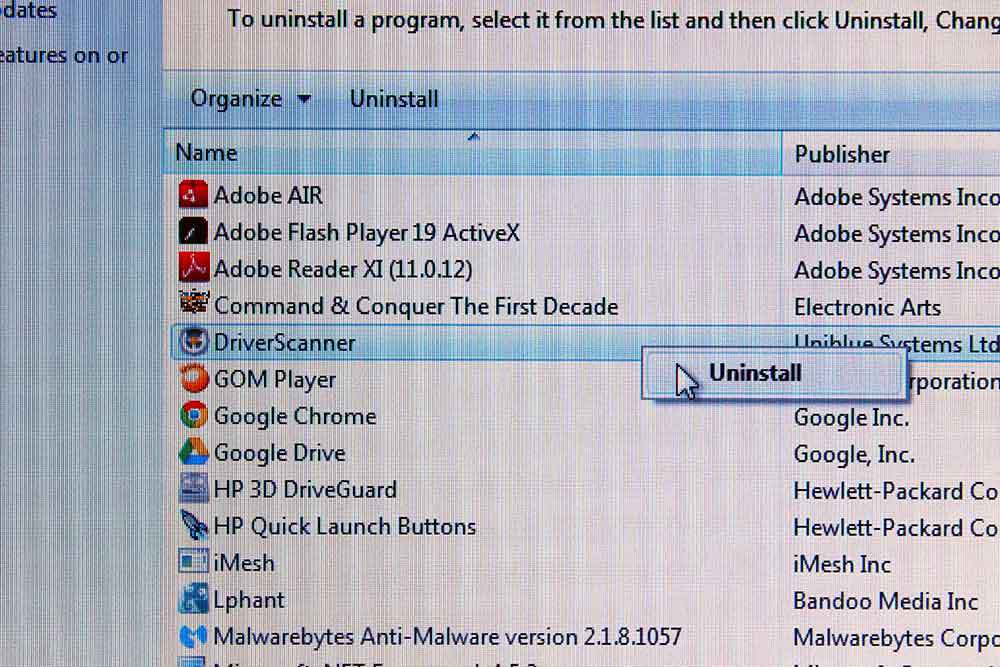Open the Organize dropdown menu

click(251, 99)
